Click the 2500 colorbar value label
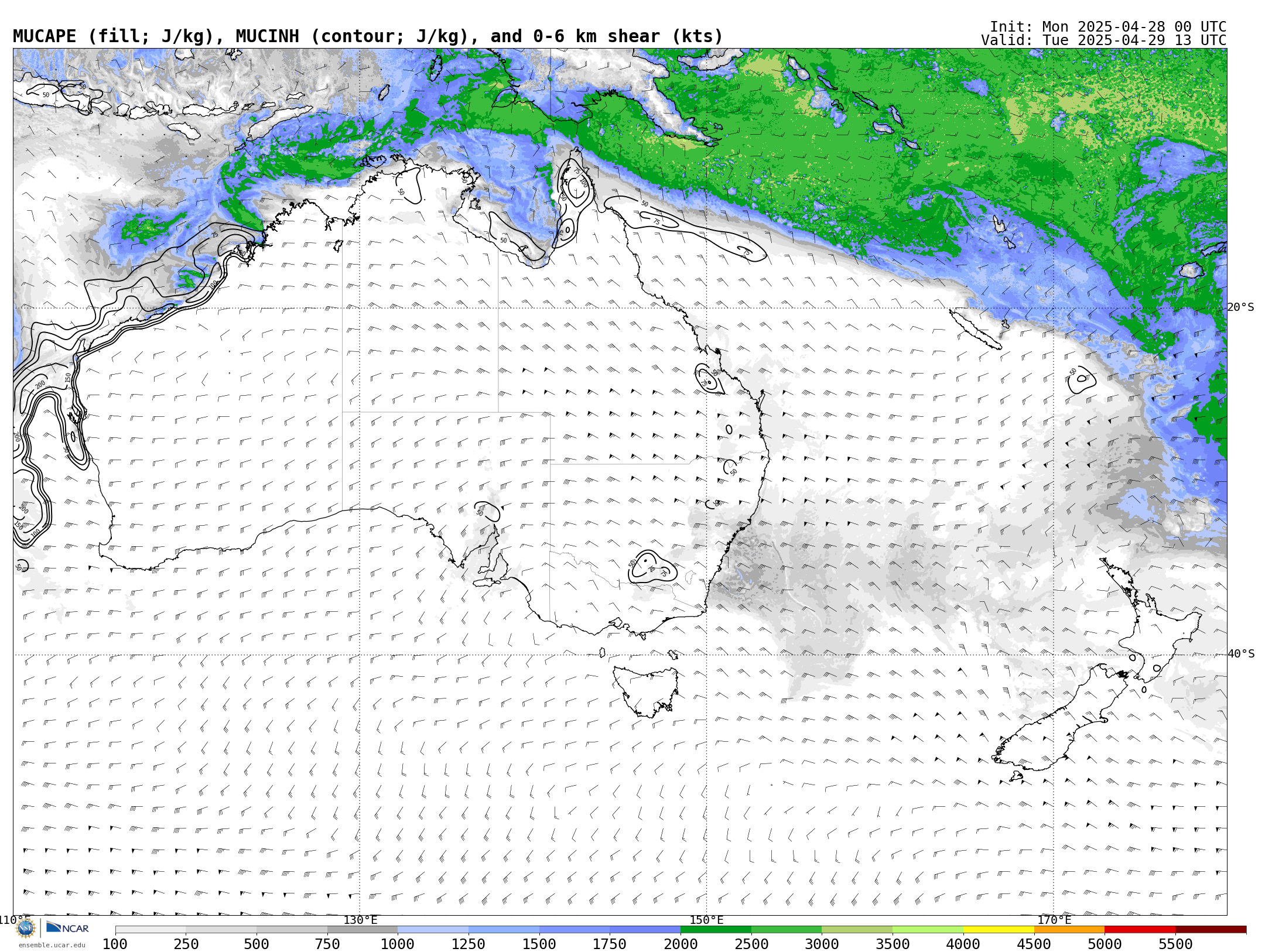Image resolution: width=1265 pixels, height=952 pixels. pos(751,944)
